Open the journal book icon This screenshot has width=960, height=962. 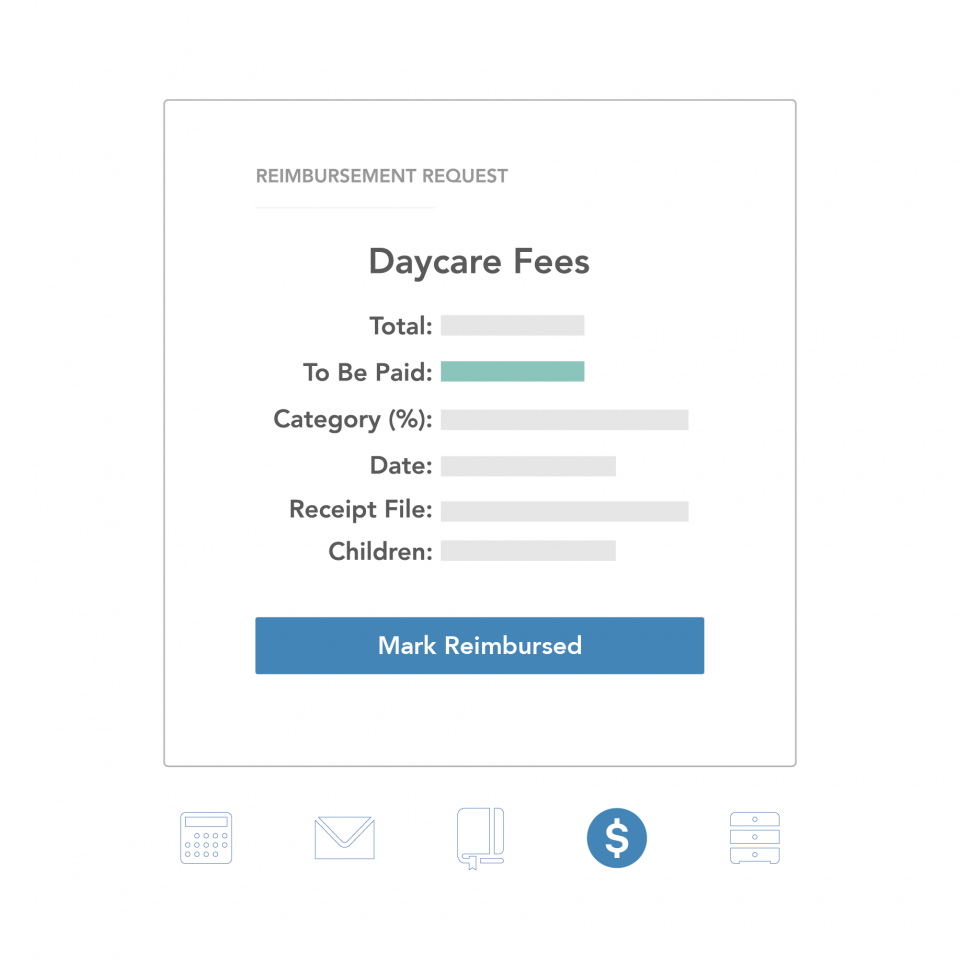[480, 838]
